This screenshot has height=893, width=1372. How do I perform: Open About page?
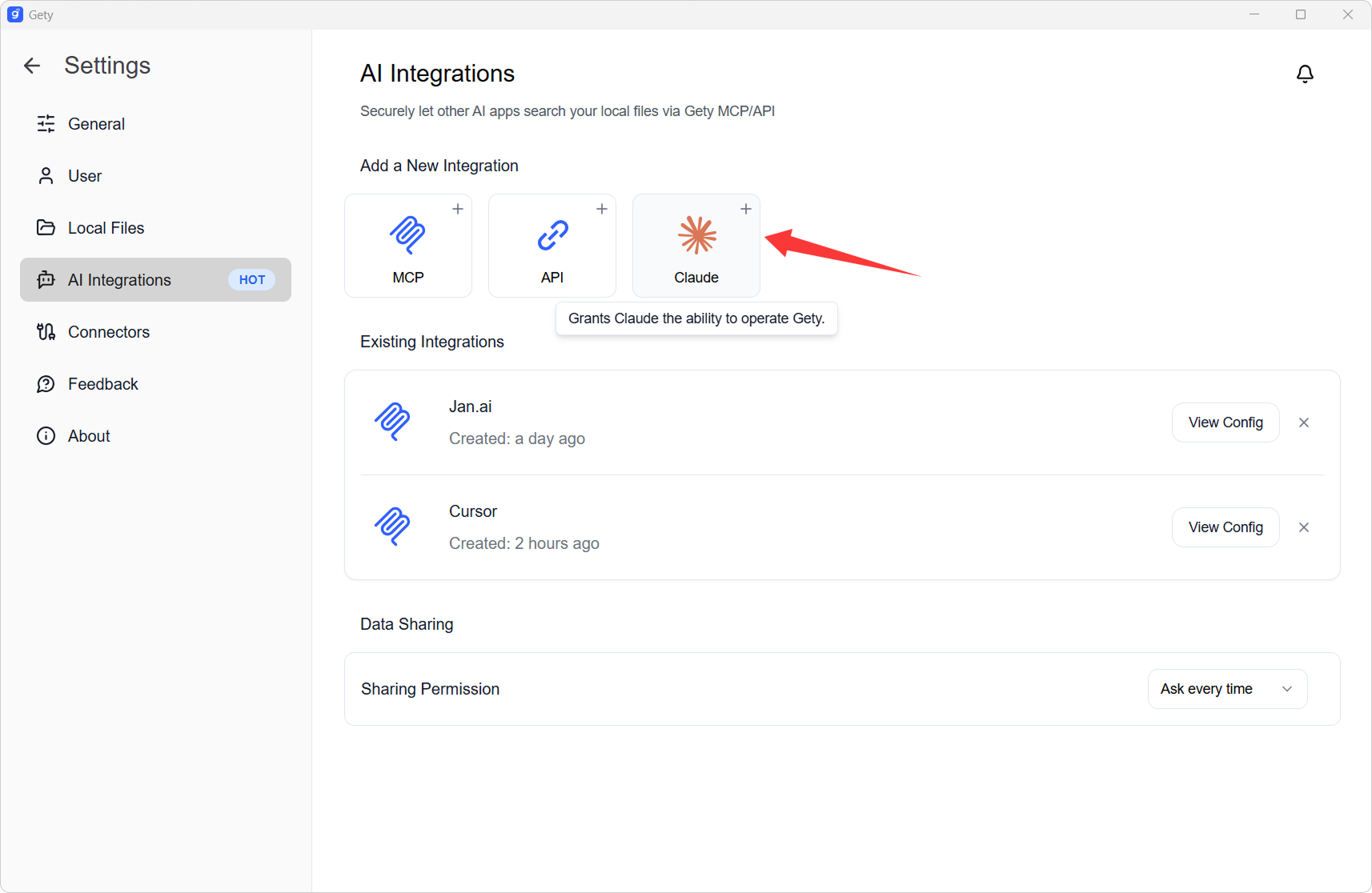coord(155,436)
